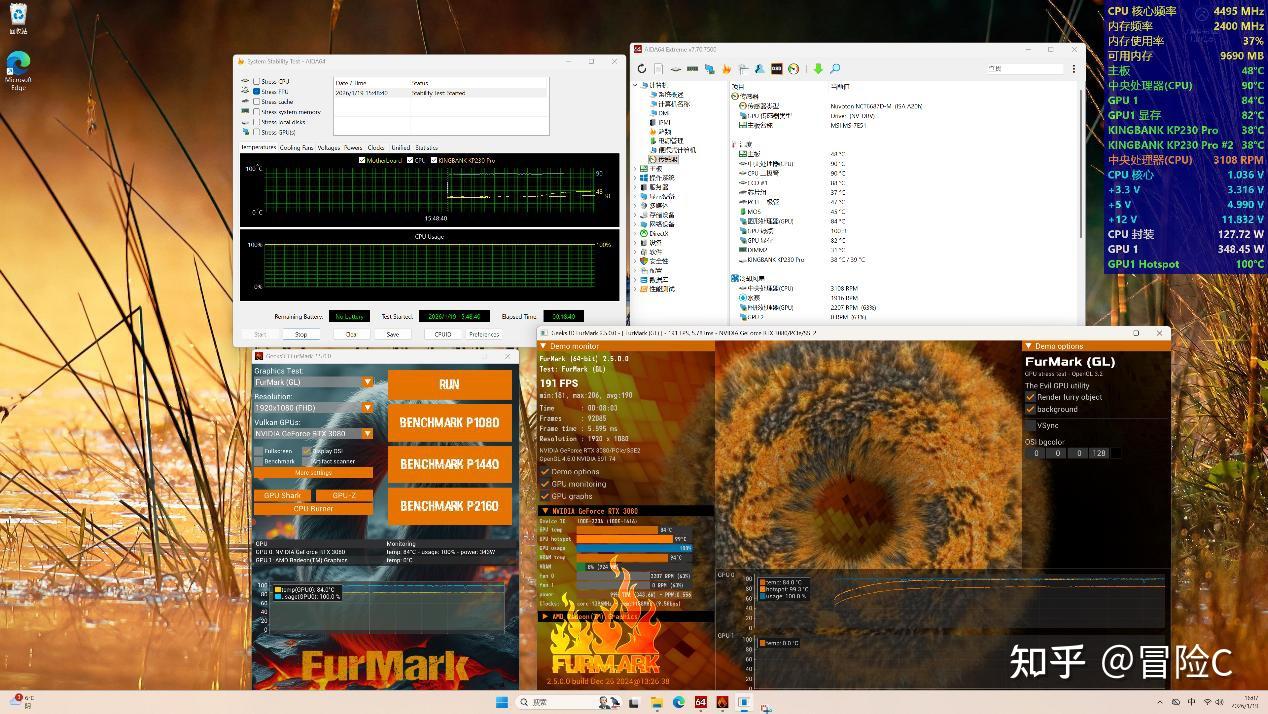Toggle the Stress FPU checkbox

pyautogui.click(x=257, y=91)
